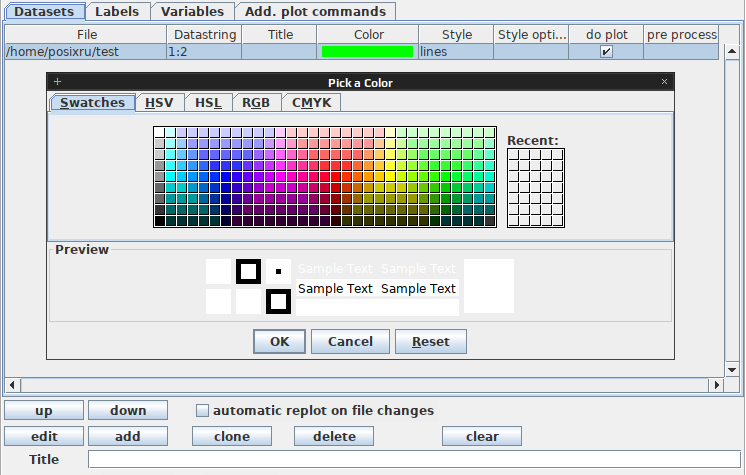This screenshot has height=475, width=746.
Task: Open the HSV color tab
Action: 159,103
